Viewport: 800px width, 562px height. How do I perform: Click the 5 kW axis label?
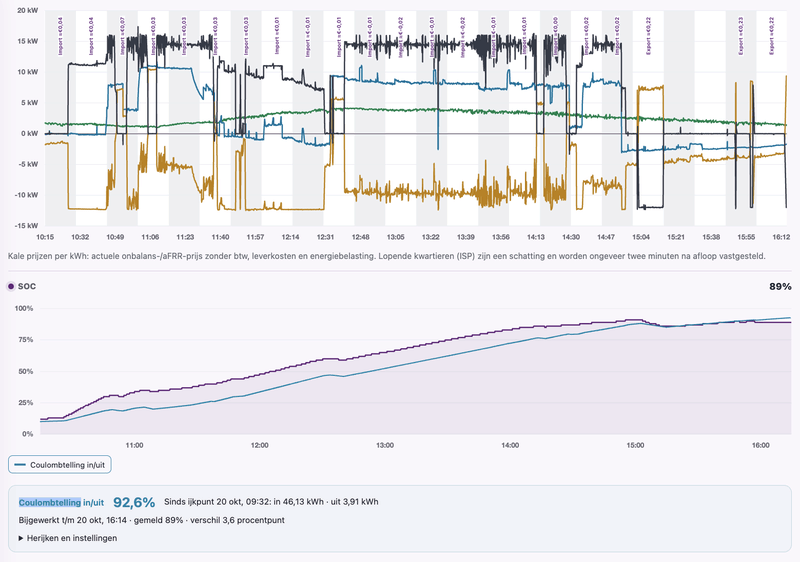(x=30, y=103)
